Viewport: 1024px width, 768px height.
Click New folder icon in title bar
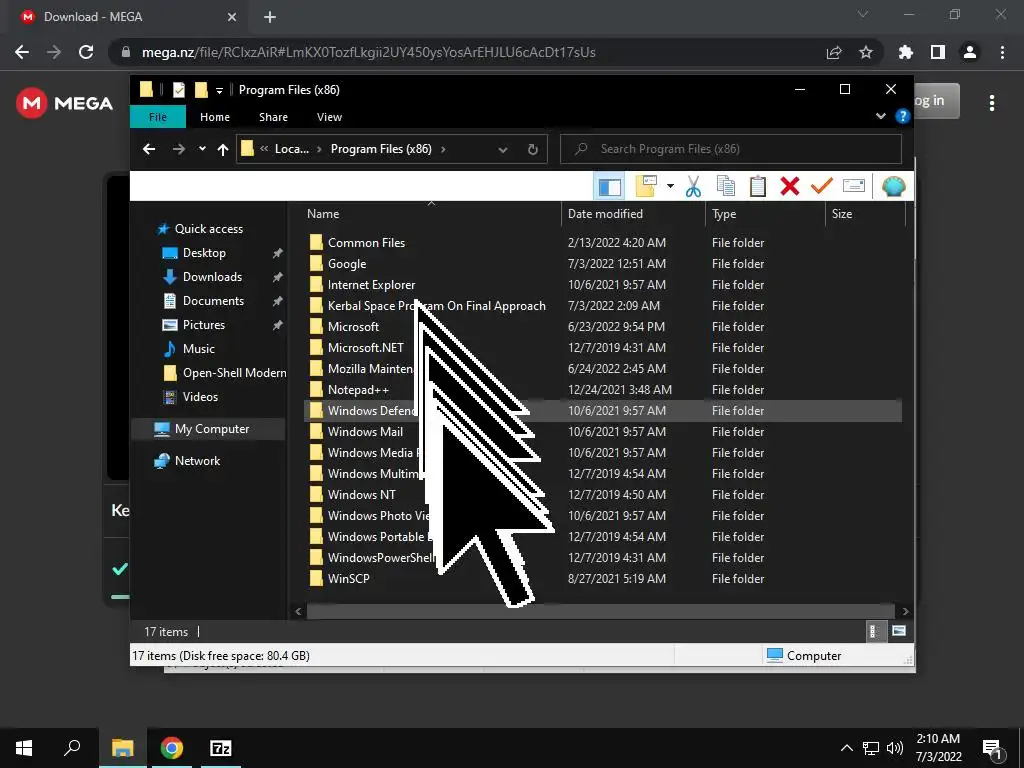tap(201, 89)
